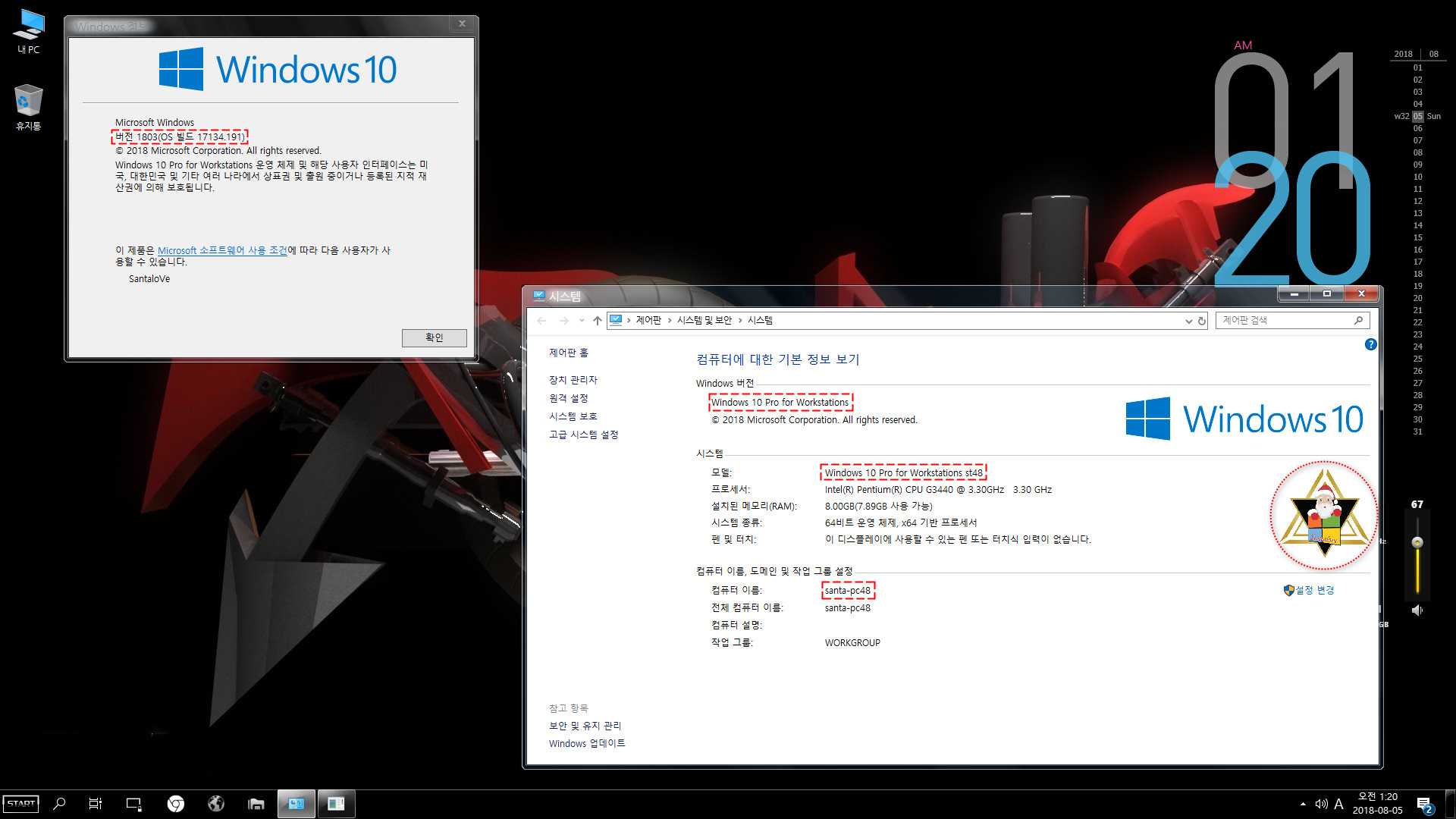Open 고급 시스템 설정 link
Screen dimensions: 1456x819
click(584, 435)
